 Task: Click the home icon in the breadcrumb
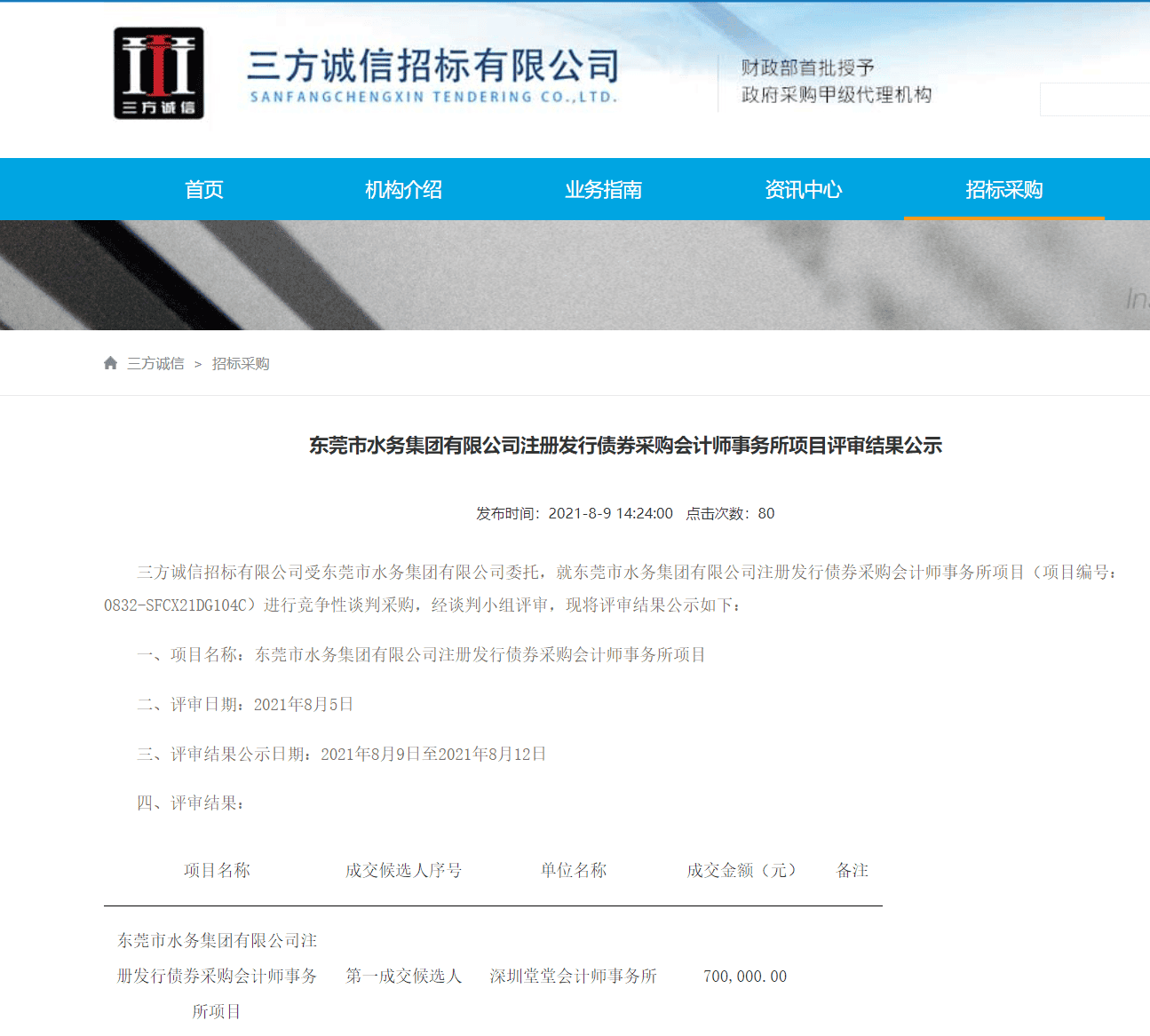click(110, 362)
